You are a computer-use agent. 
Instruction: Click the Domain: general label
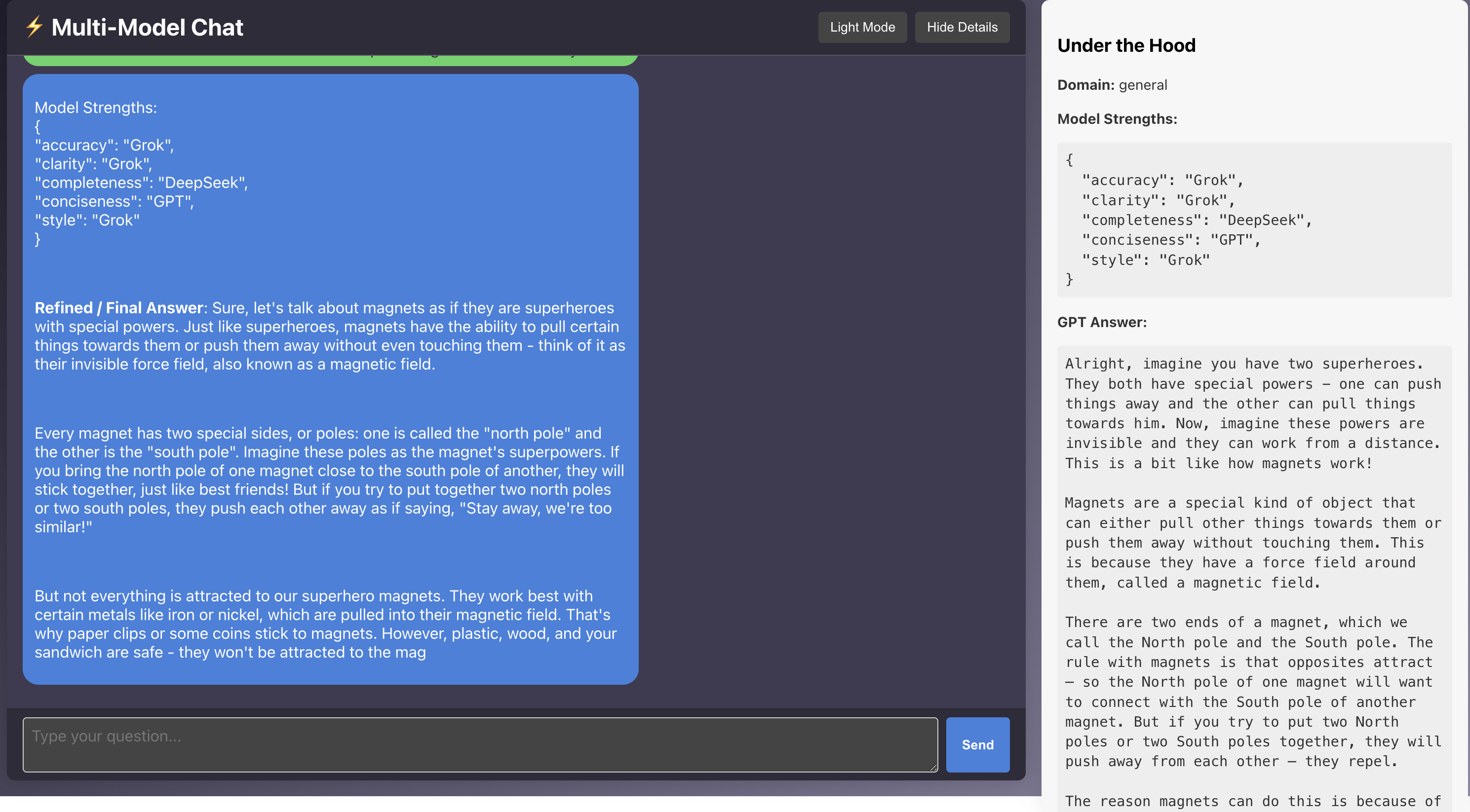[1112, 85]
